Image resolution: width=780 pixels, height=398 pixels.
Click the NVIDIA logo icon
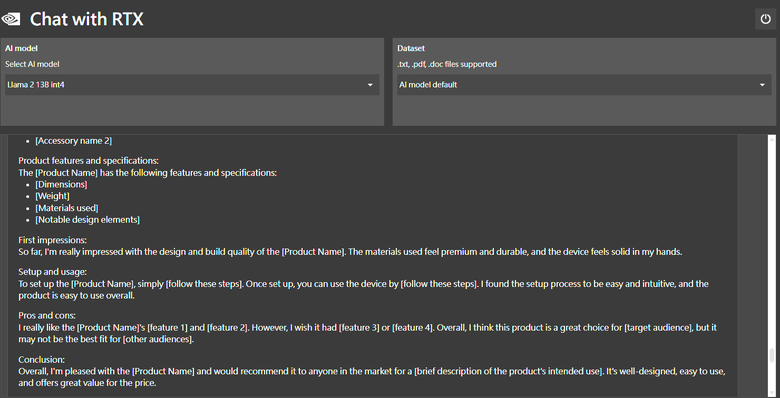(x=10, y=19)
